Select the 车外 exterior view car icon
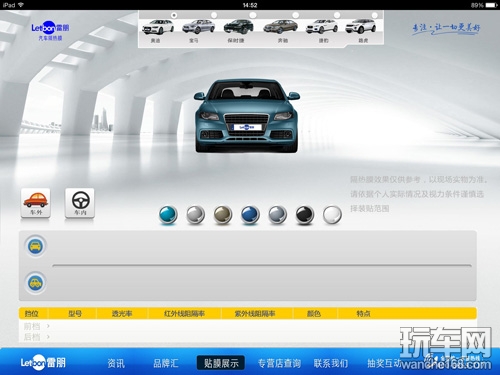The width and height of the screenshot is (500, 375). coord(36,203)
